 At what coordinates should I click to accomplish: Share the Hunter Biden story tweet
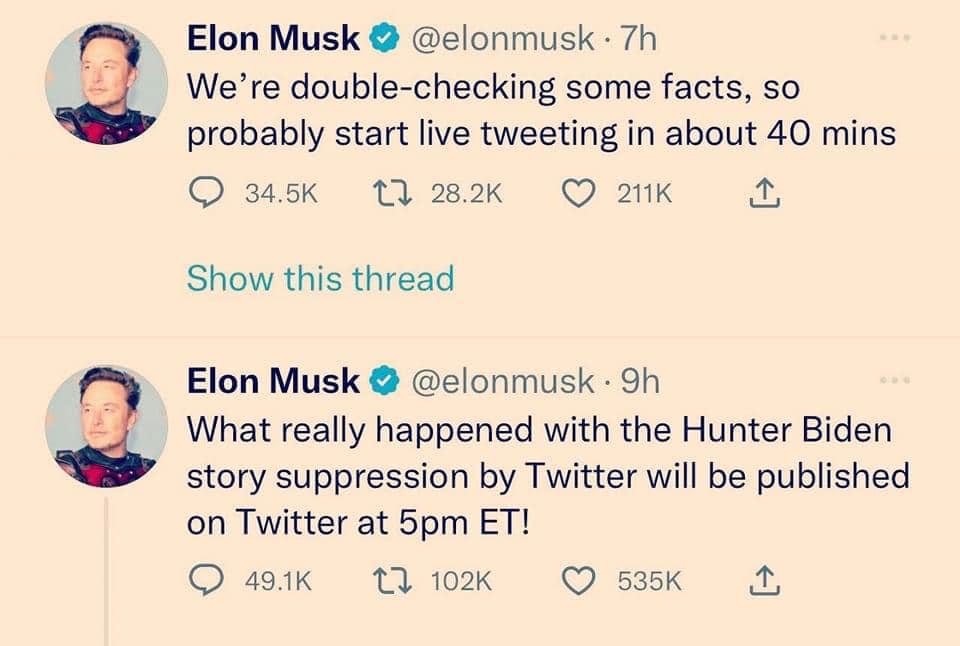764,580
